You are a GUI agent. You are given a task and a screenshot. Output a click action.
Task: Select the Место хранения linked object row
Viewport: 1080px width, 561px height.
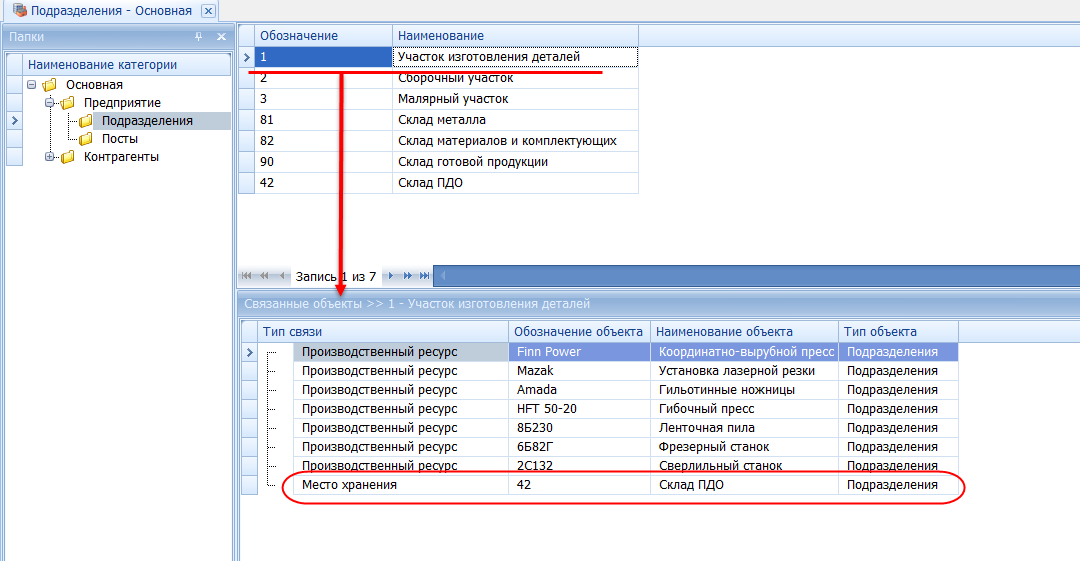(x=350, y=485)
